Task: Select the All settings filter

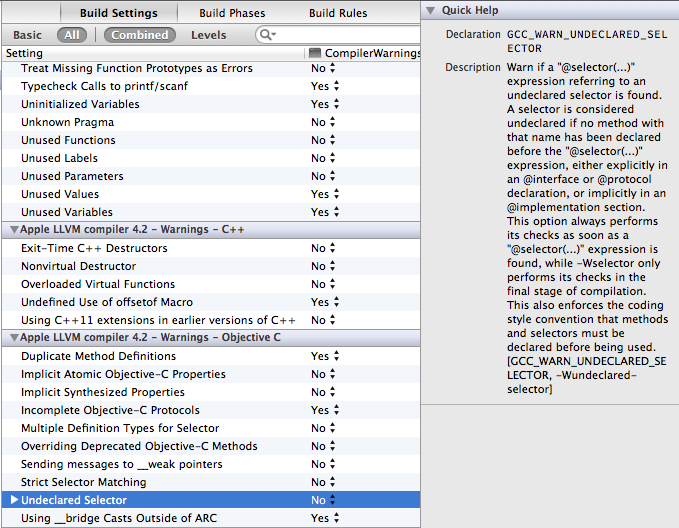Action: pyautogui.click(x=72, y=35)
